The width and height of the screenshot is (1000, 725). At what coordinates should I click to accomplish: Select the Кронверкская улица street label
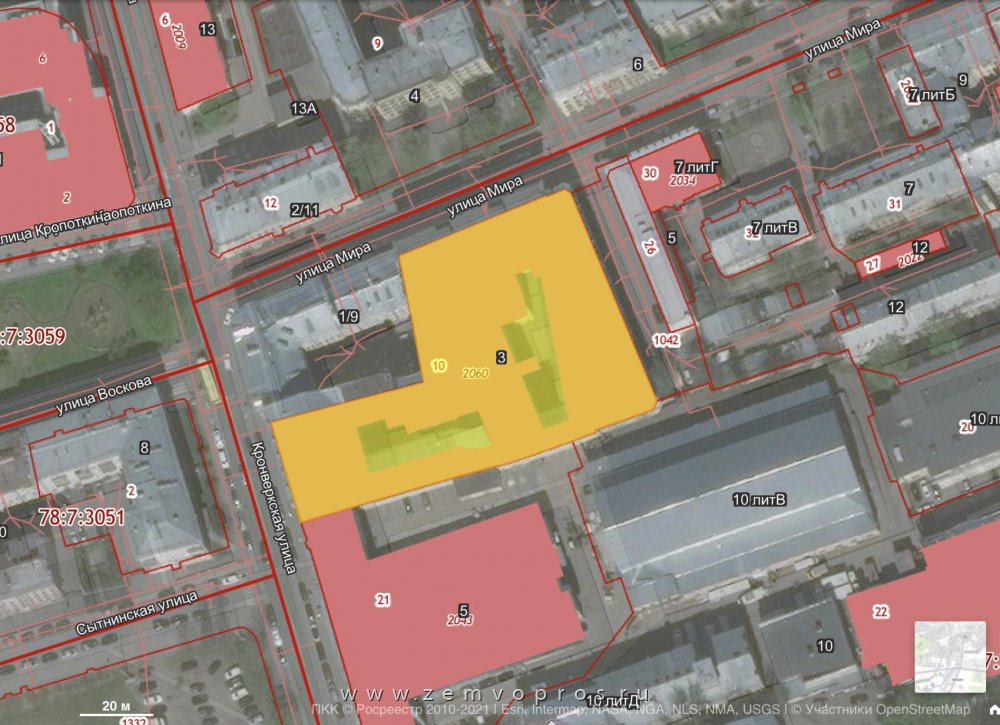(272, 507)
